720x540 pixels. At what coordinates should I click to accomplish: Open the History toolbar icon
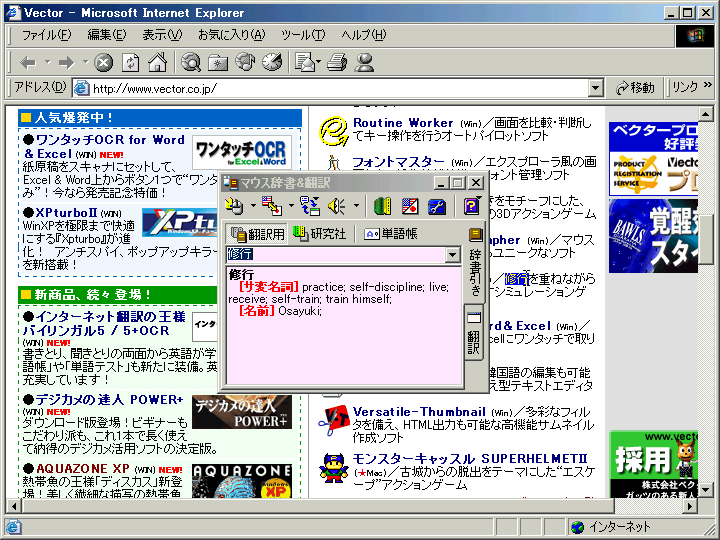pos(272,62)
